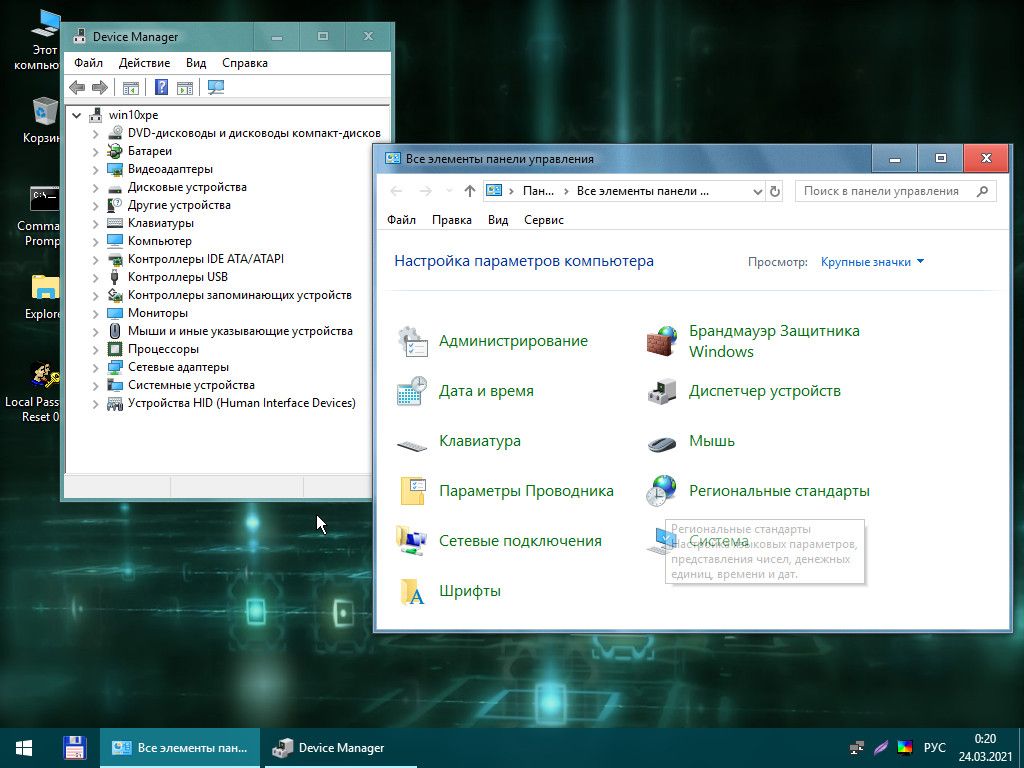The image size is (1024, 768).
Task: Click the refresh button in address bar
Action: tap(775, 191)
